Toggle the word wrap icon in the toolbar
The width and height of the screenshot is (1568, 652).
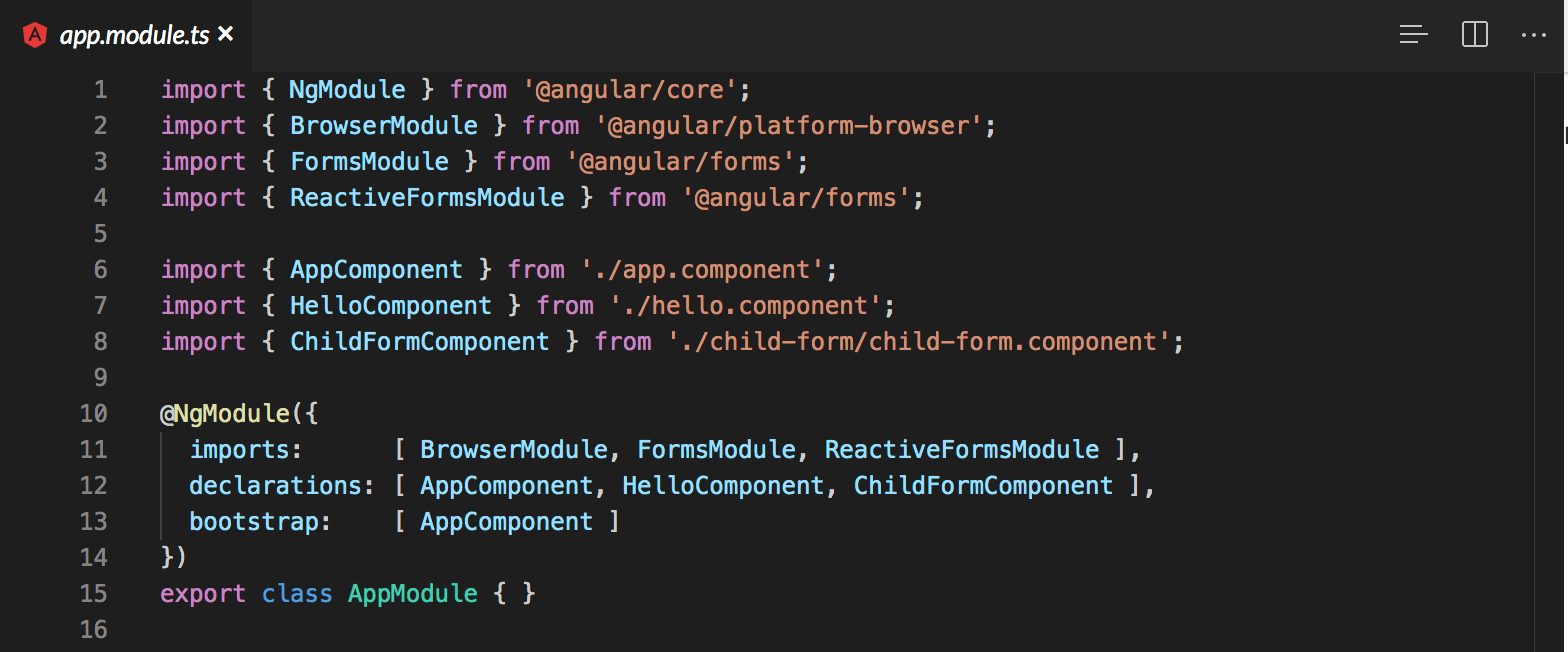[1413, 33]
